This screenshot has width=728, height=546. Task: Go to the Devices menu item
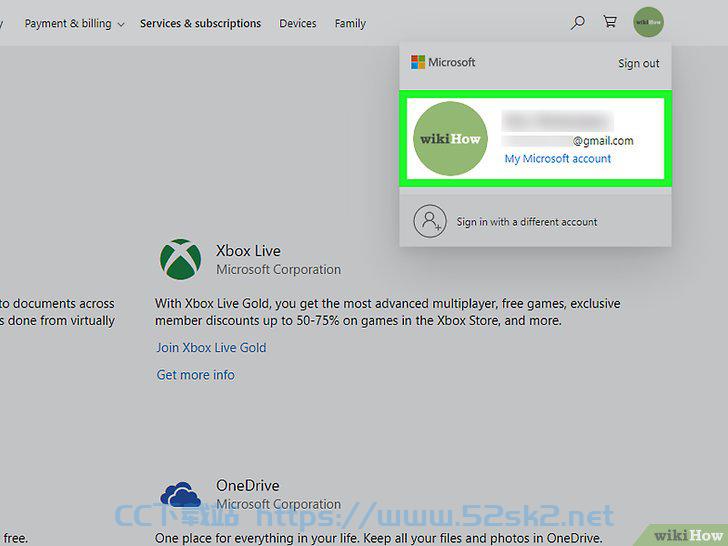point(298,23)
